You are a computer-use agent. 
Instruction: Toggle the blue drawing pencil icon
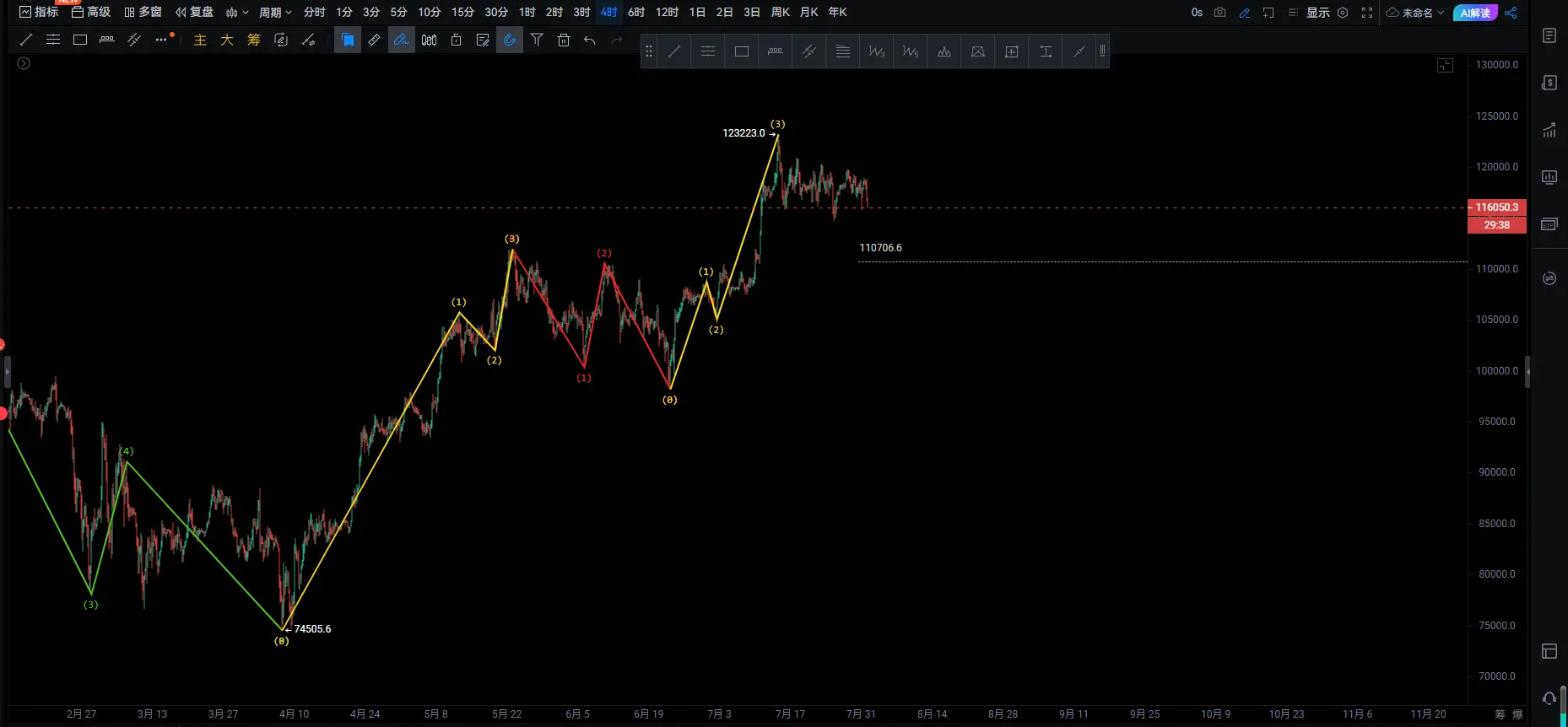click(x=1244, y=13)
